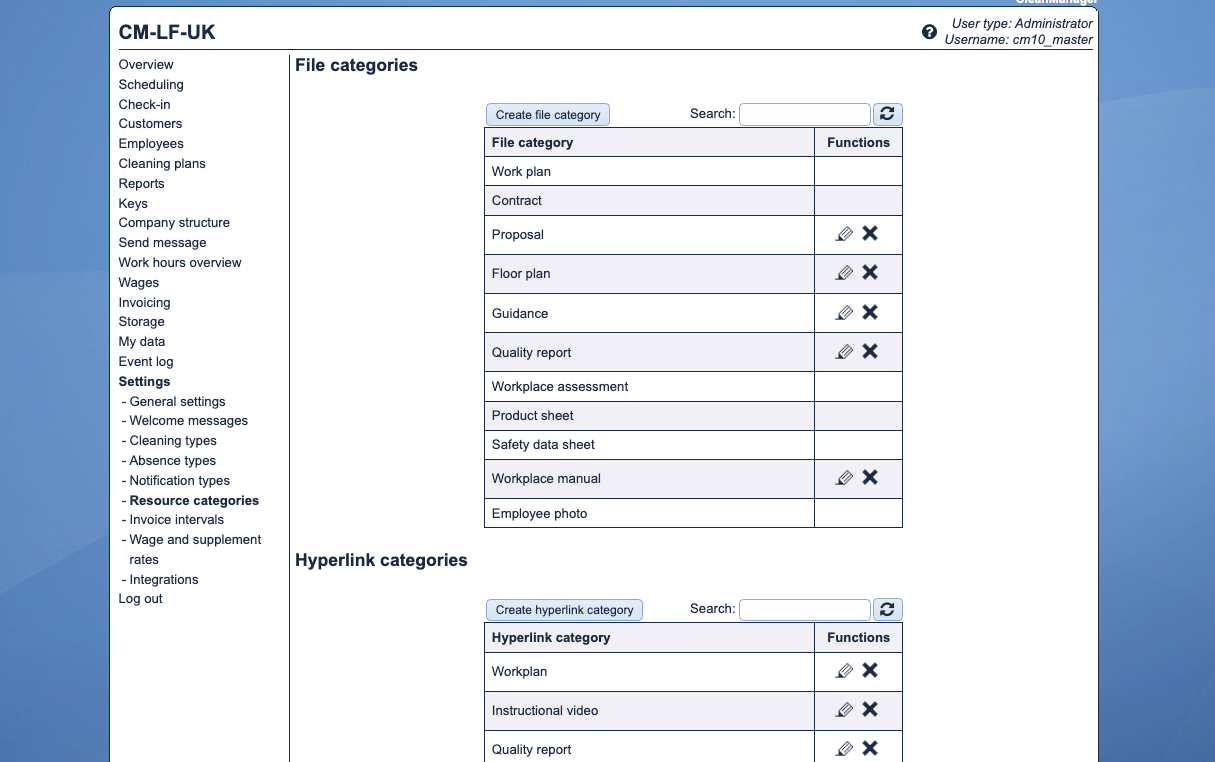Screen dimensions: 1215x762
Task: Delete the Floor plan file category
Action: click(870, 272)
